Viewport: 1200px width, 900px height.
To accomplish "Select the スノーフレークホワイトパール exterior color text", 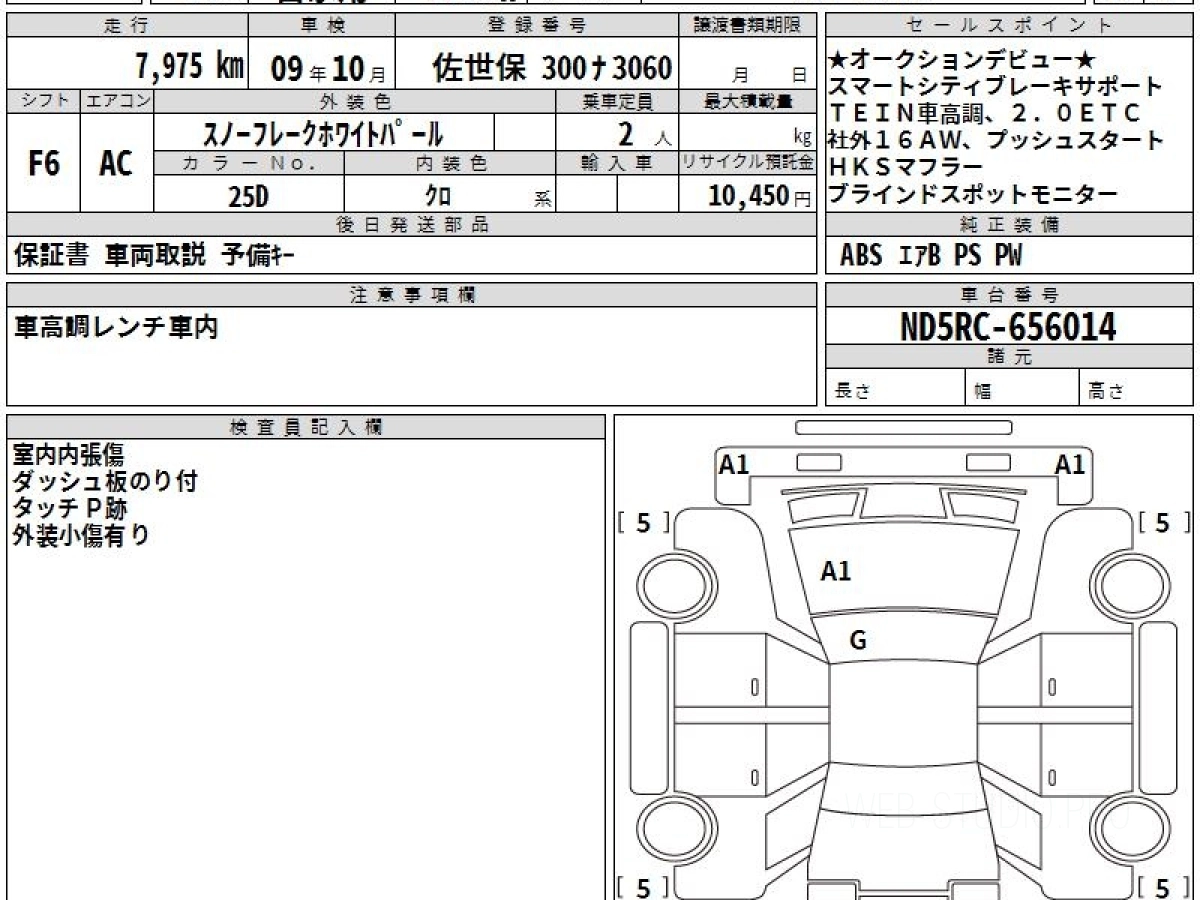I will [323, 133].
